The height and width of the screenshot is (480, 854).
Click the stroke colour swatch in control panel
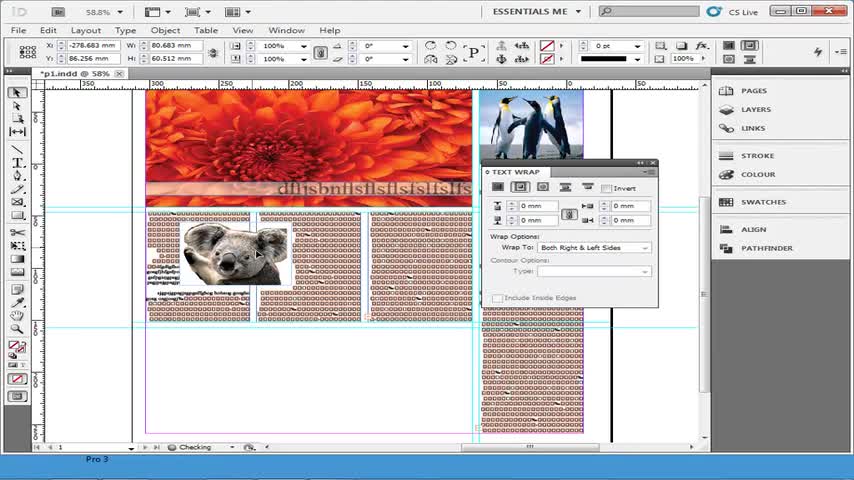pyautogui.click(x=547, y=59)
